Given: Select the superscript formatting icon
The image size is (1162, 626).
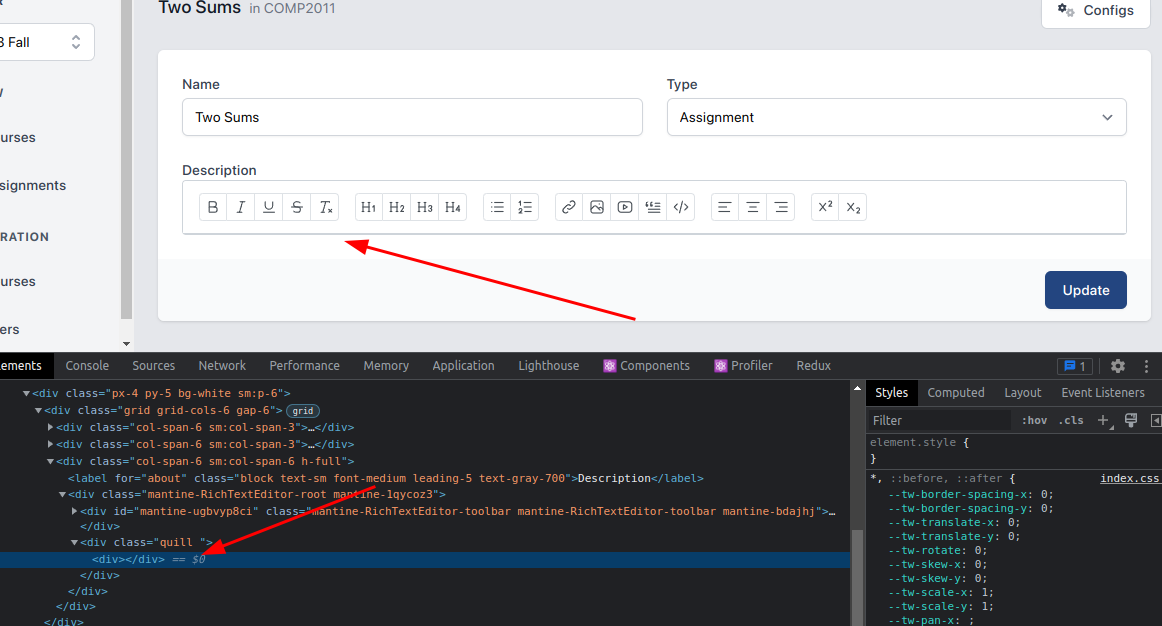Looking at the screenshot, I should 824,207.
